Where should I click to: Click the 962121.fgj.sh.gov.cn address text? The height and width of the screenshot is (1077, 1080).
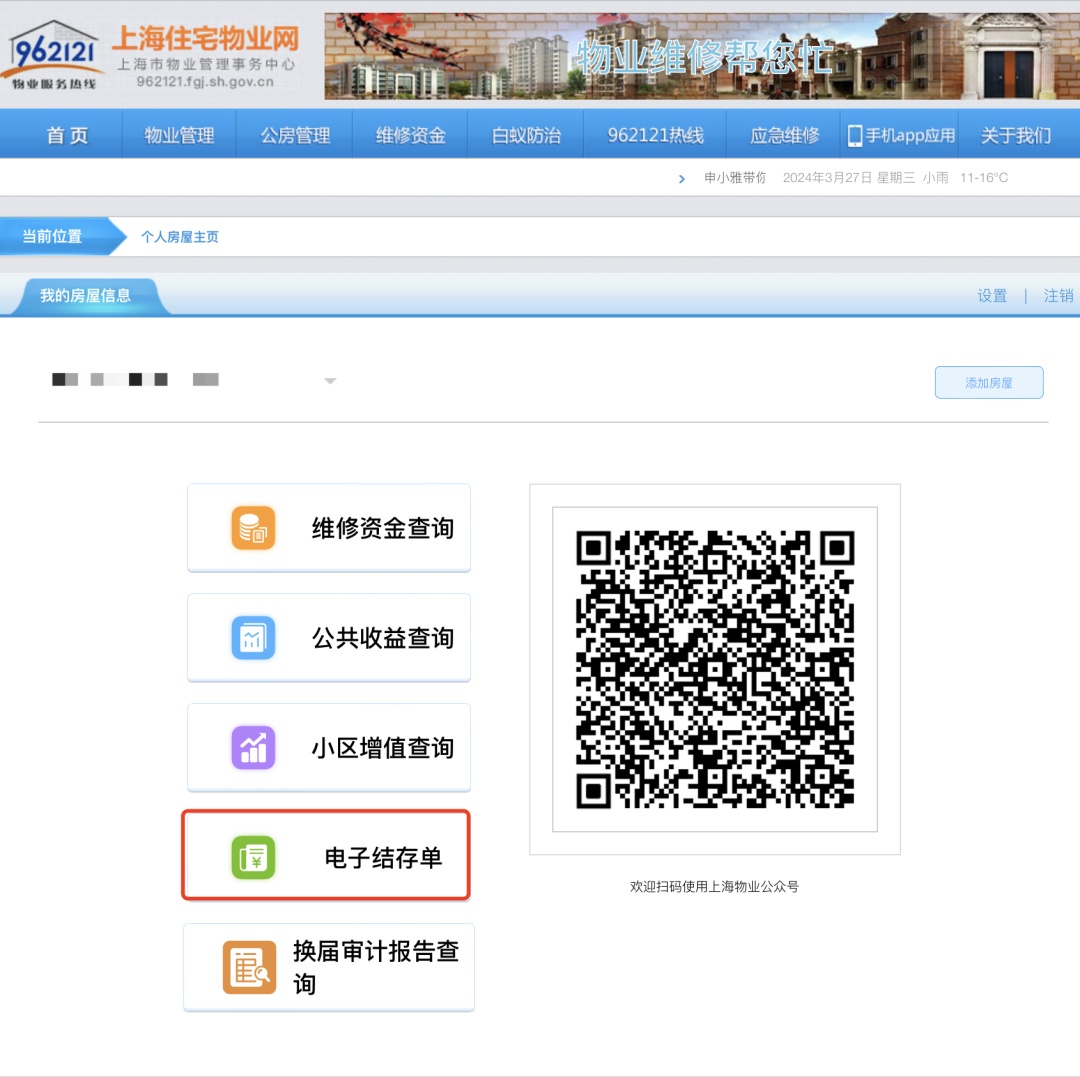pos(205,82)
